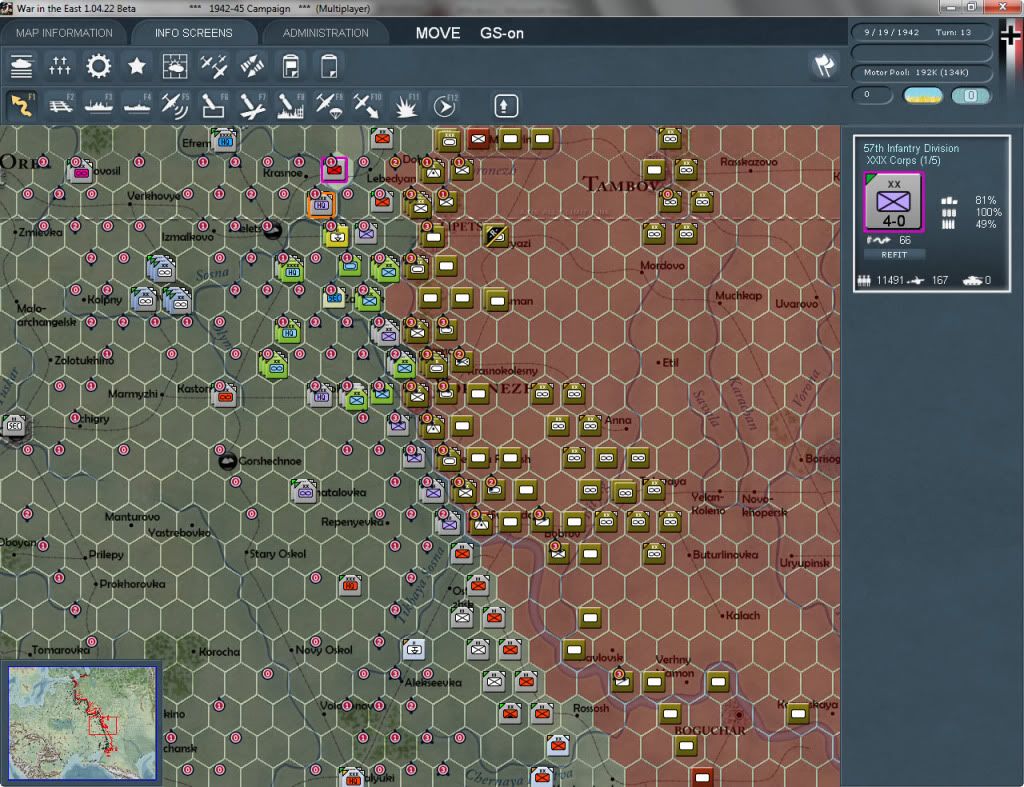The height and width of the screenshot is (787, 1024).
Task: Click the boxed up-arrow toolbar button
Action: pos(505,106)
